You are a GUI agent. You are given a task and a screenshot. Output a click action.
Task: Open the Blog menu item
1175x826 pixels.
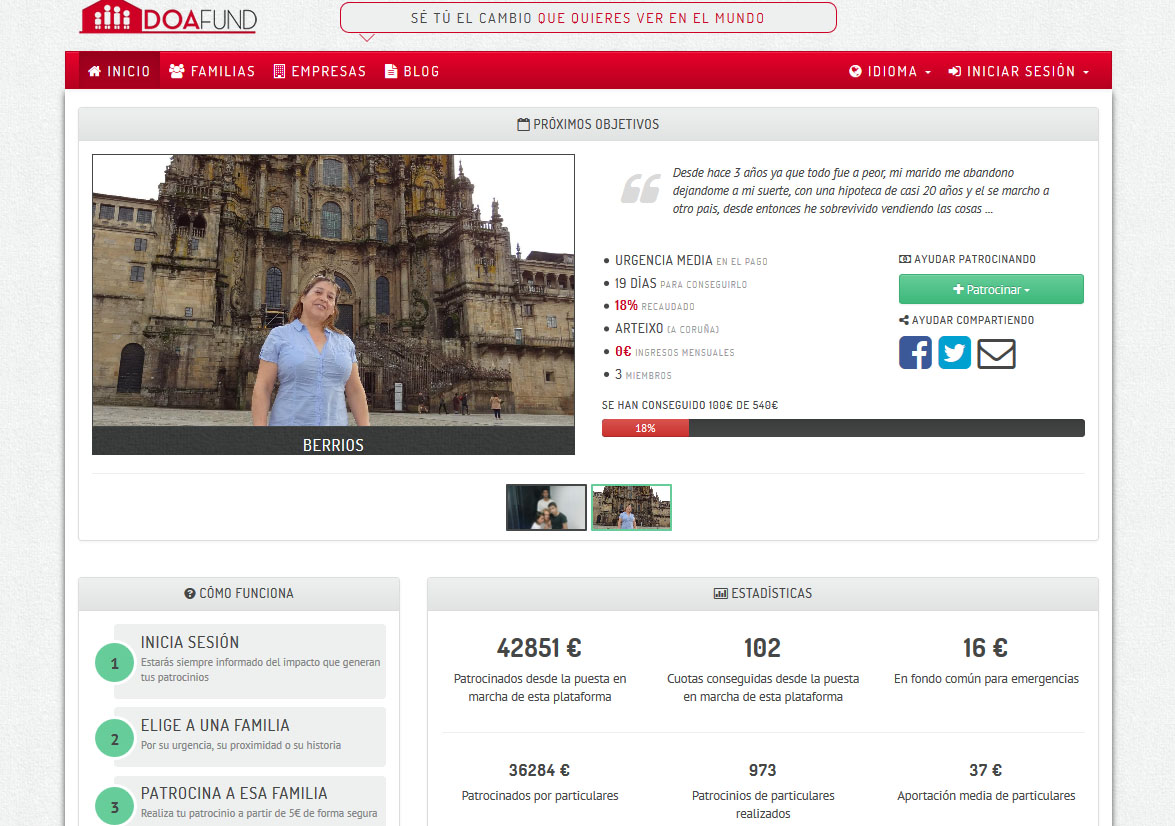tap(412, 71)
